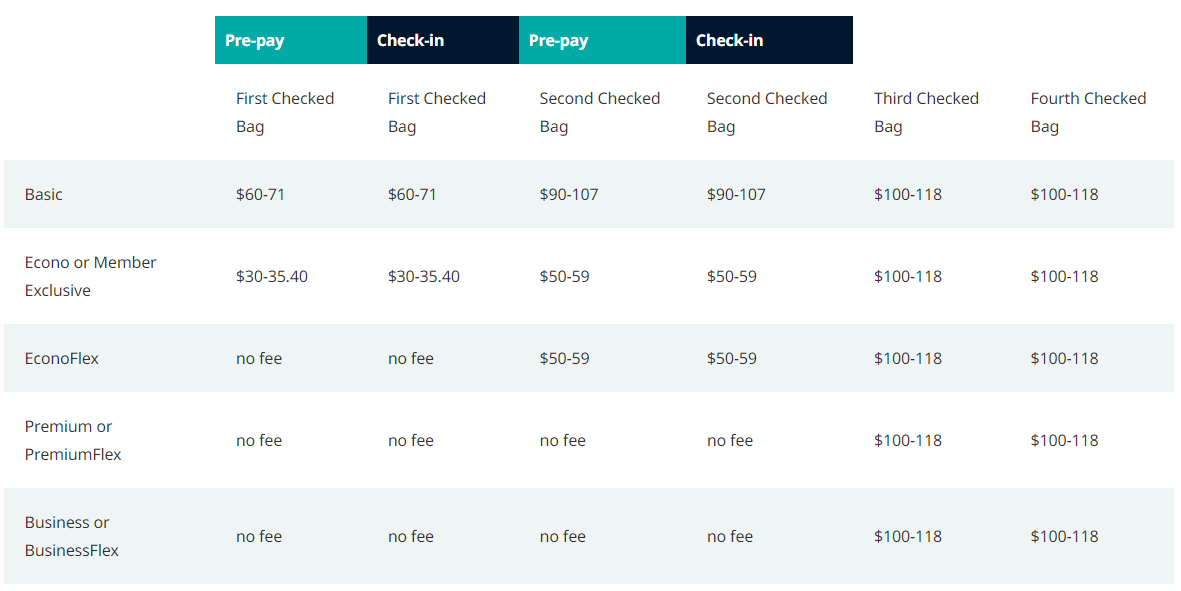Screen dimensions: 1181x591
Task: Click Econo check-in first bag fee $30-35.40
Action: pos(424,277)
